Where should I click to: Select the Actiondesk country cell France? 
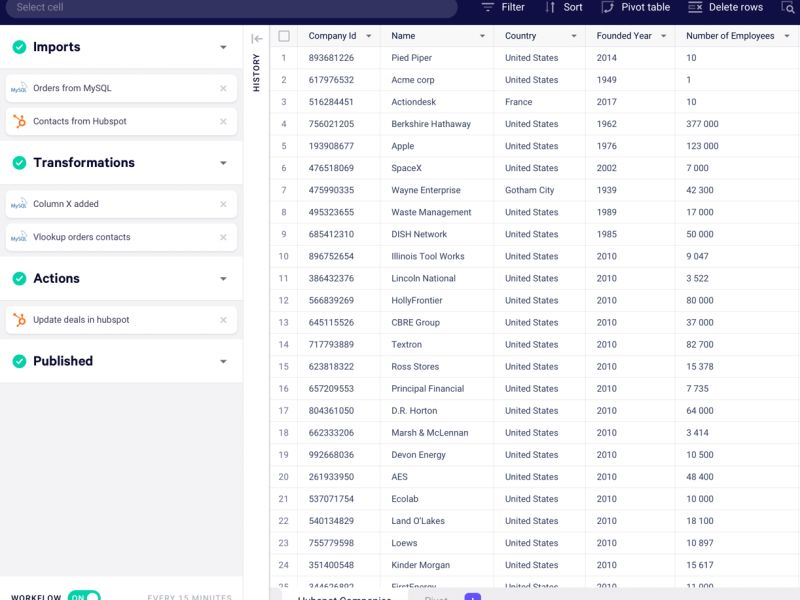[539, 102]
